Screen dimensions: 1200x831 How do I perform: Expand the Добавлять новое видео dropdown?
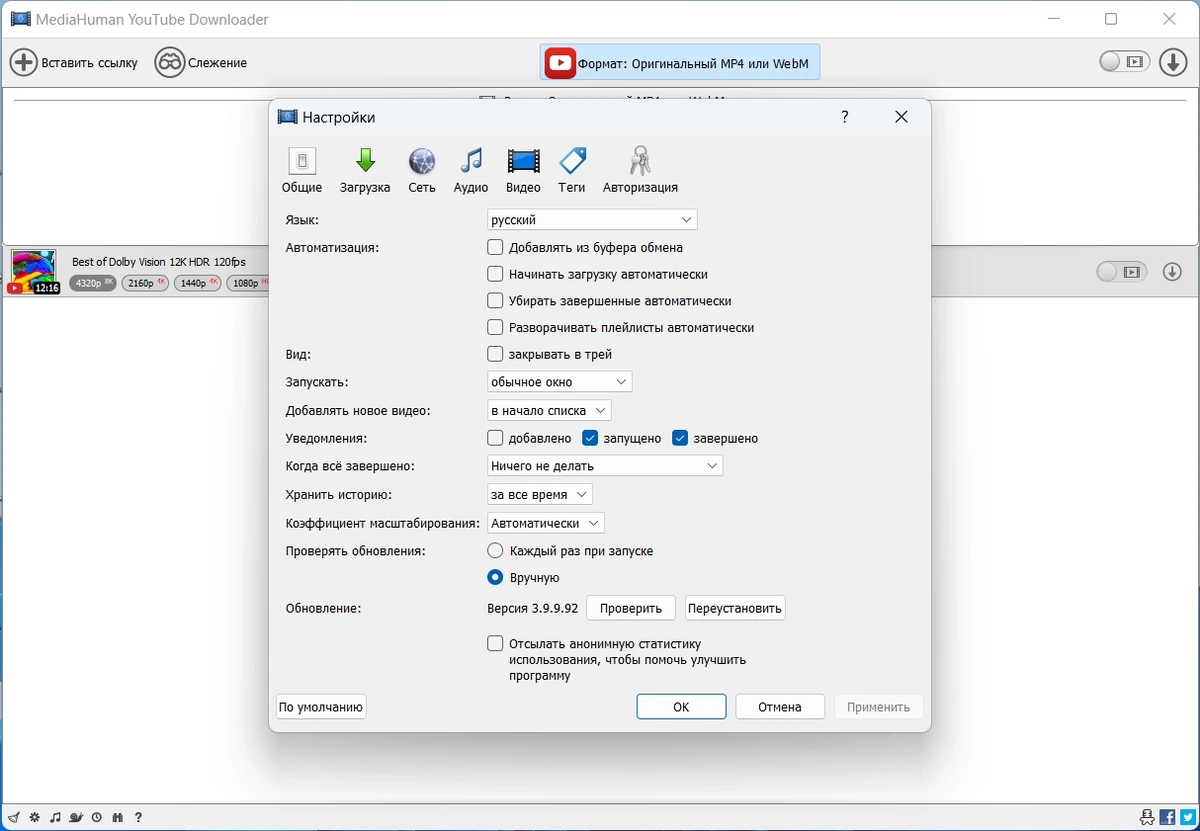coord(549,410)
